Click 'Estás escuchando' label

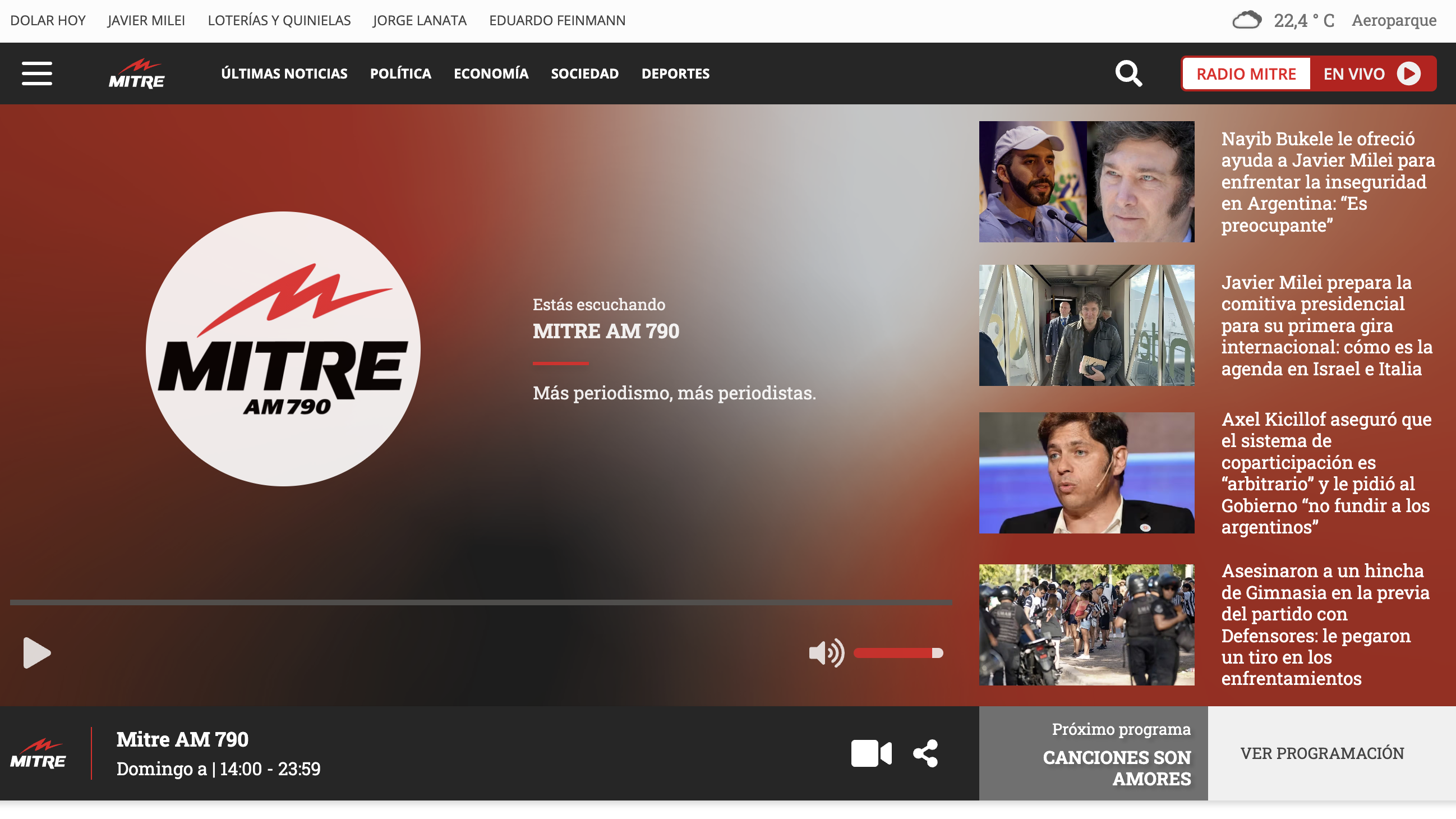pos(599,304)
